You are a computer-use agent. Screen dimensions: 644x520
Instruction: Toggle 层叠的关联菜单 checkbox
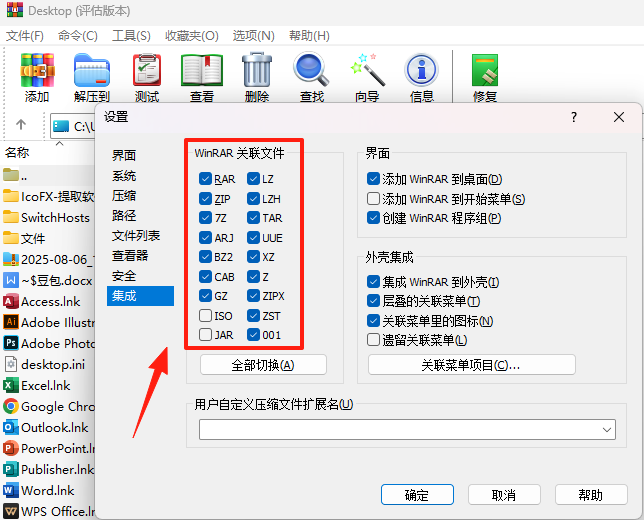[x=373, y=301]
